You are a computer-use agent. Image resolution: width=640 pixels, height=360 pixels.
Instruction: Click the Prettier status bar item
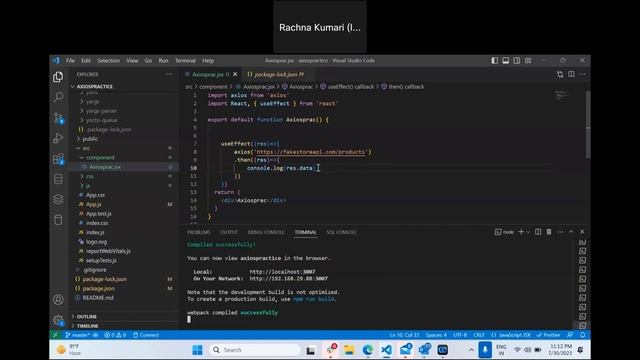tap(548, 335)
